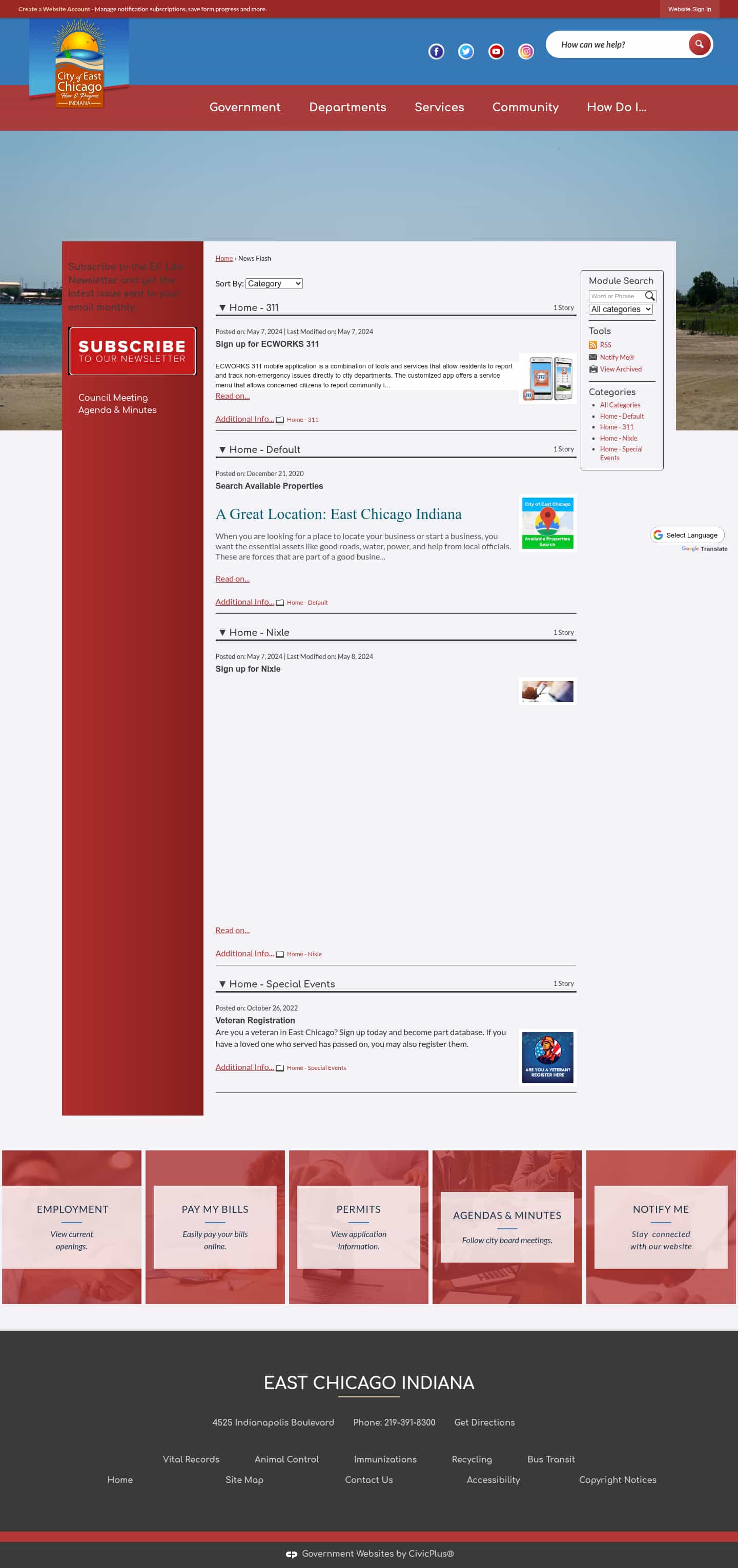Open the city's Twitter page icon
This screenshot has height=1568, width=738.
click(x=466, y=52)
